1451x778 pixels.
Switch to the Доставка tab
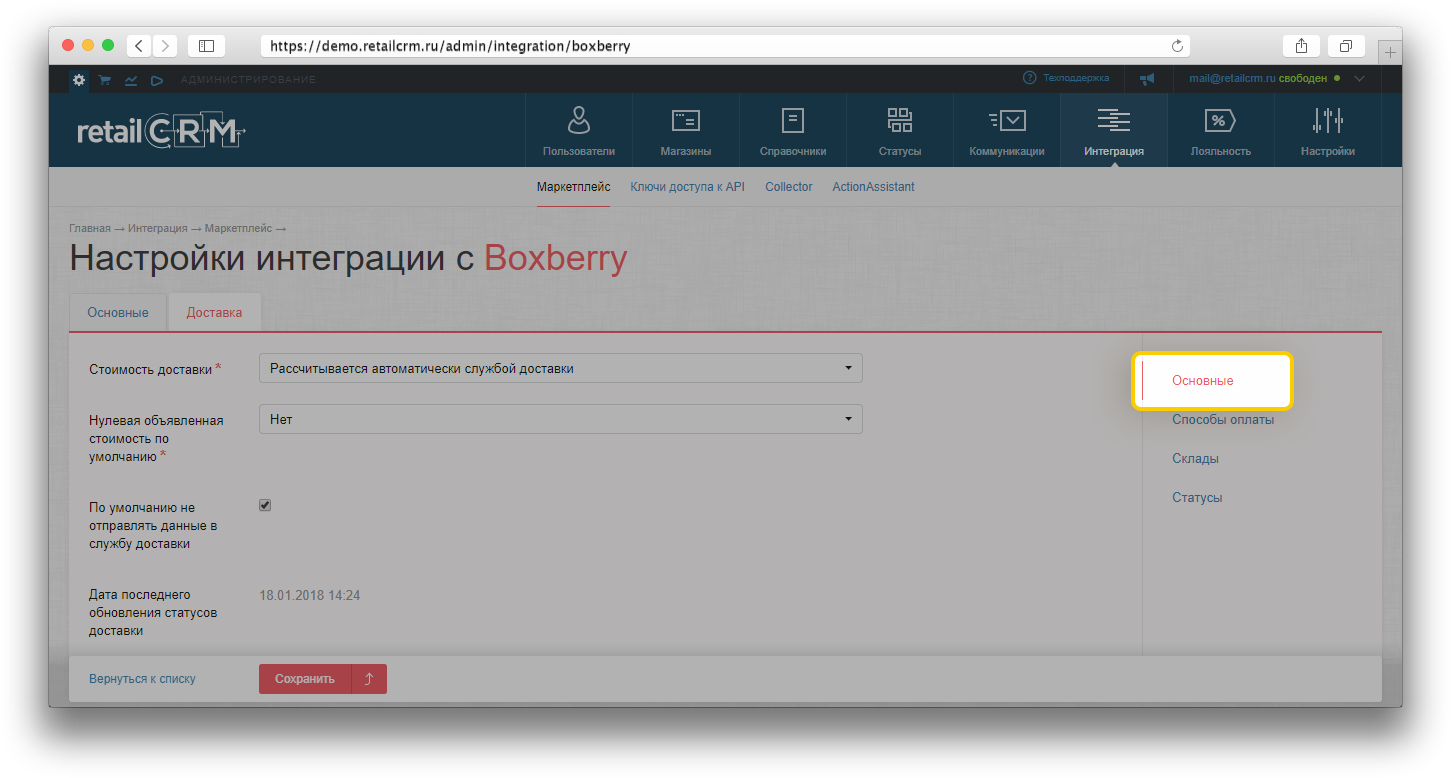(214, 312)
